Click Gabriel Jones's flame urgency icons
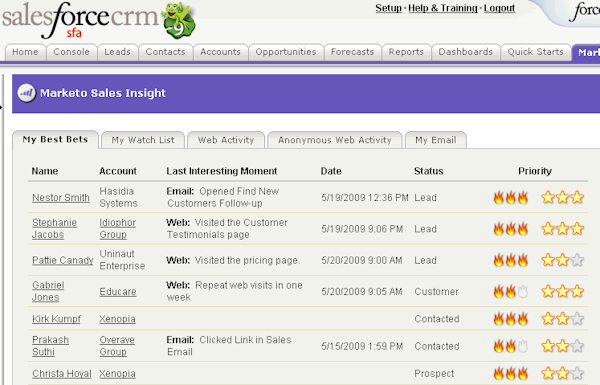Image resolution: width=600 pixels, height=385 pixels. [511, 292]
